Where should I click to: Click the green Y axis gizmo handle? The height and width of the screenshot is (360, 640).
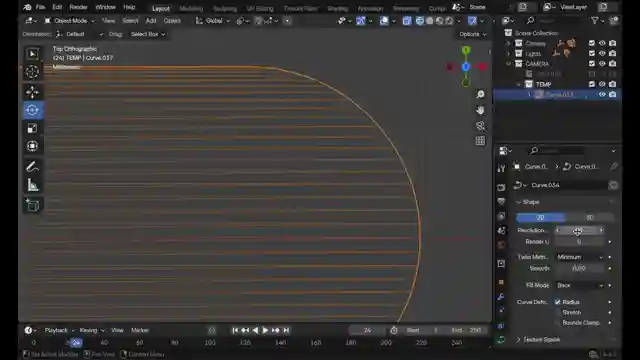pyautogui.click(x=466, y=50)
